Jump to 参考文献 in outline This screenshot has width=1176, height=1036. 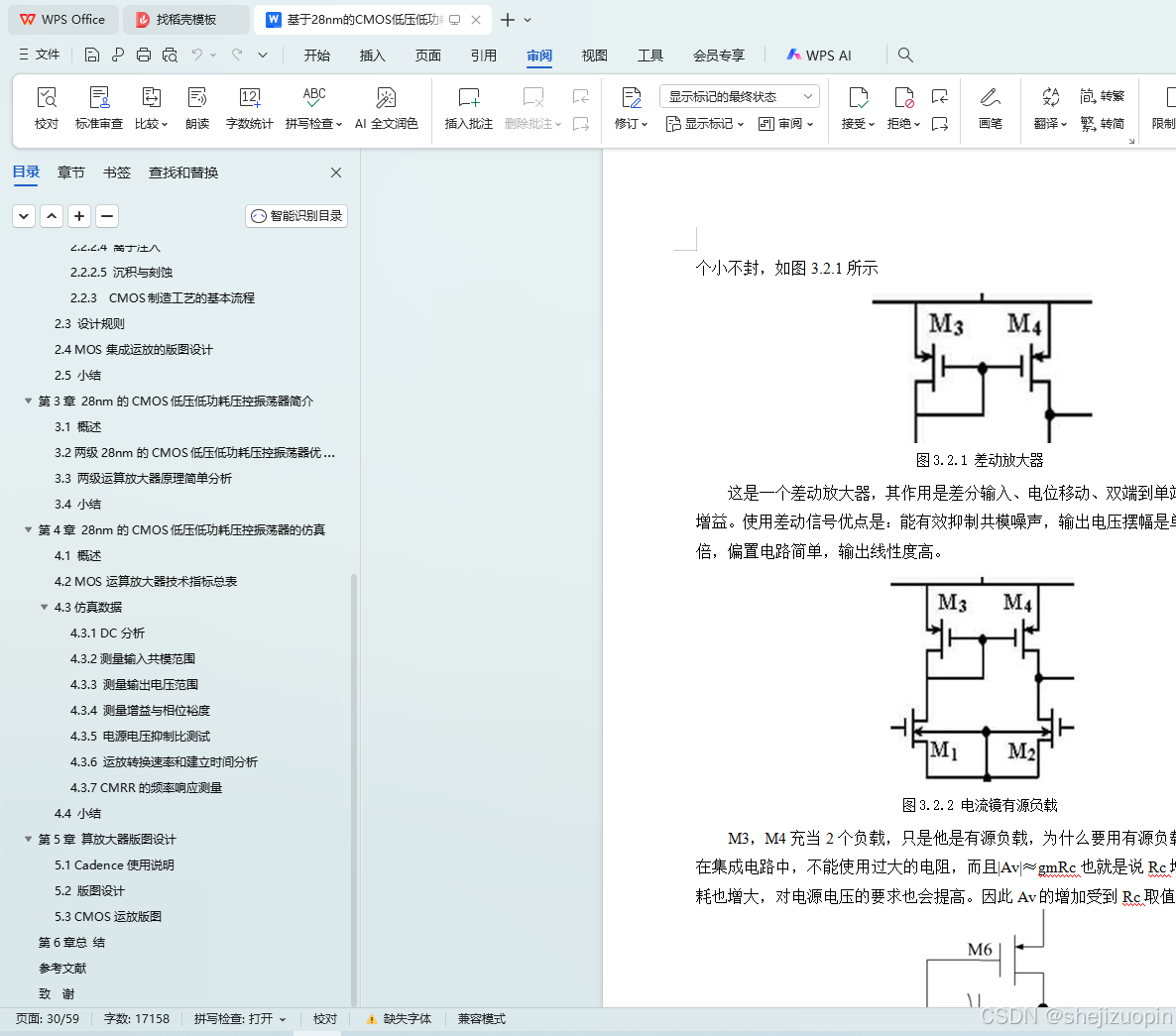tap(63, 968)
